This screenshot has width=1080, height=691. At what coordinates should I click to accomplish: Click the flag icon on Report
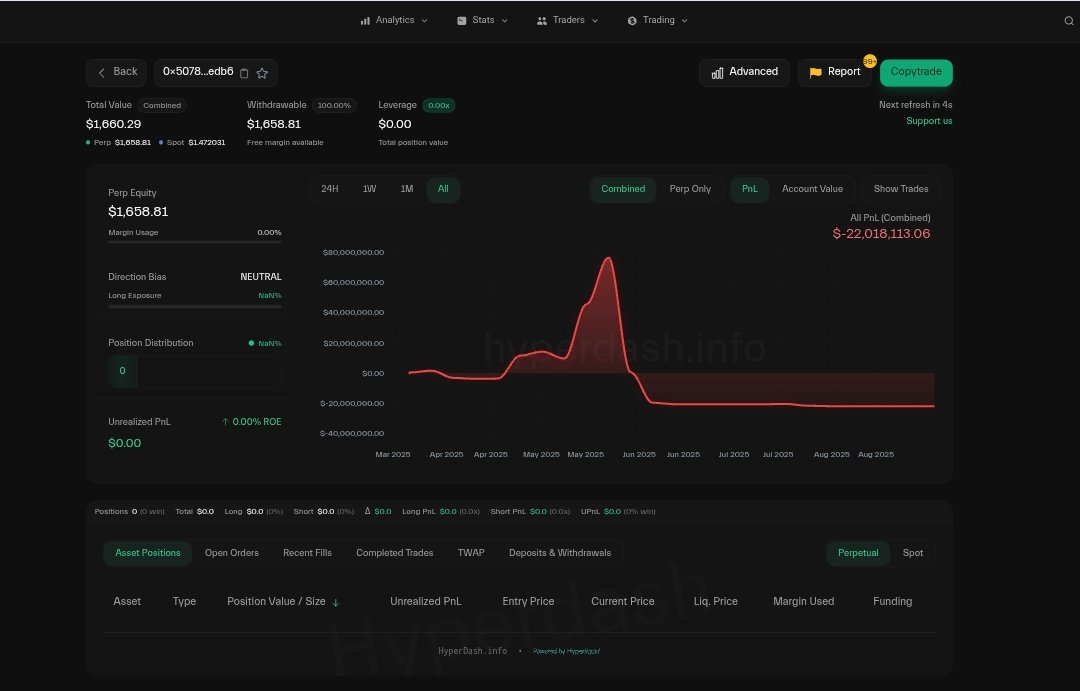click(x=815, y=73)
